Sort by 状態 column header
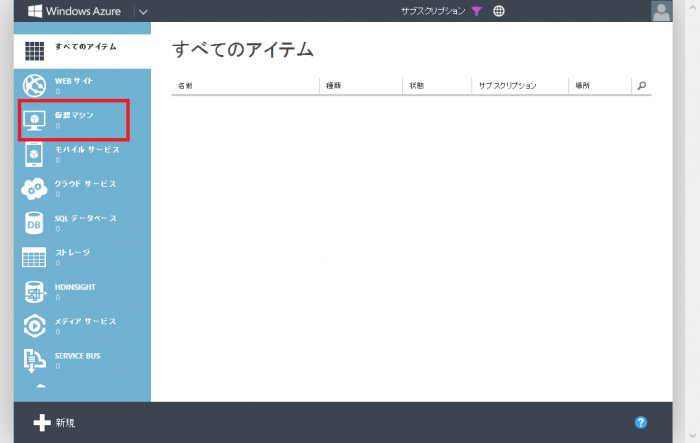700x443 pixels. pyautogui.click(x=417, y=86)
